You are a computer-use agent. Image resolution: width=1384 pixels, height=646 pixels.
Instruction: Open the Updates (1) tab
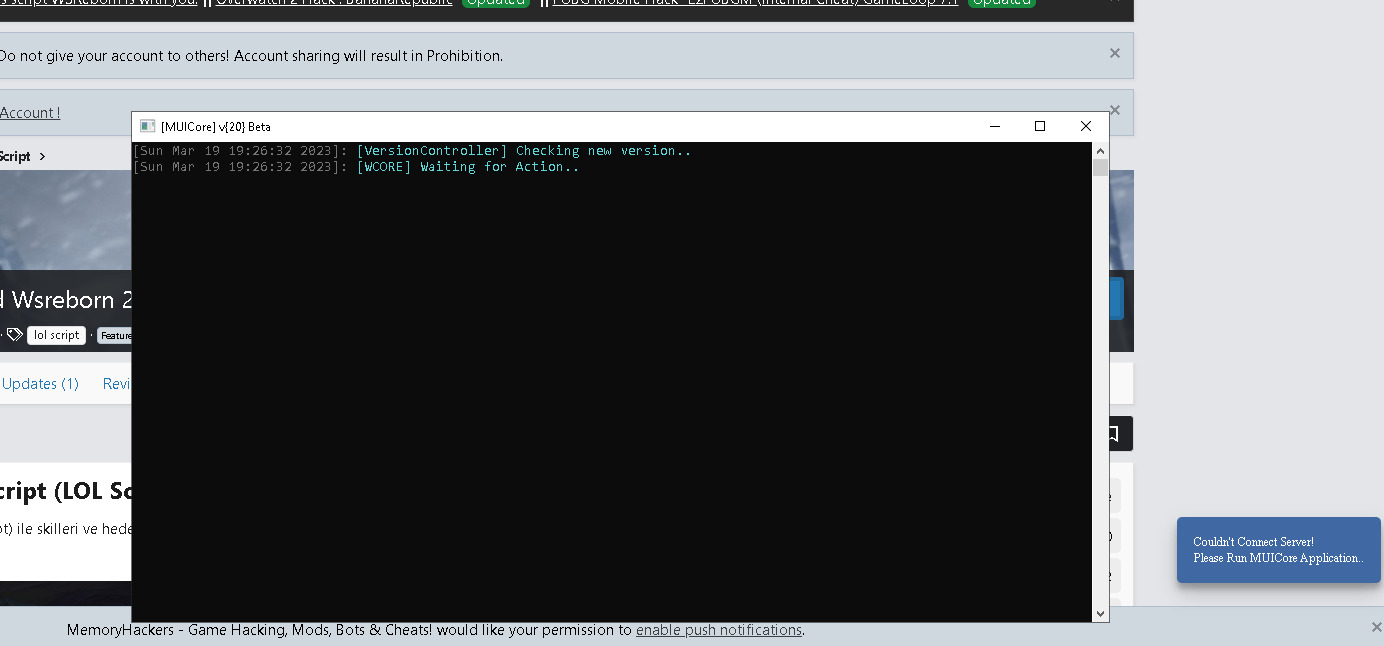point(40,384)
